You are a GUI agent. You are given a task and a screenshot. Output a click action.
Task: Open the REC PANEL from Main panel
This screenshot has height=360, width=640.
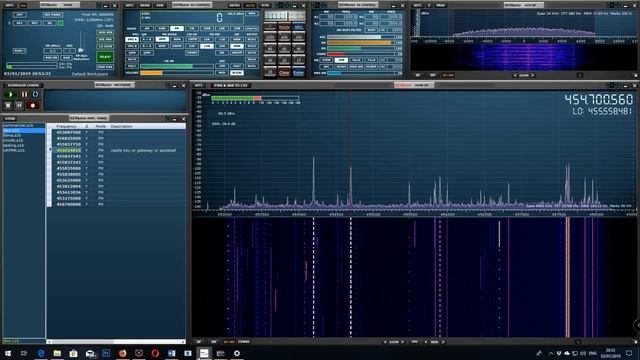click(53, 15)
